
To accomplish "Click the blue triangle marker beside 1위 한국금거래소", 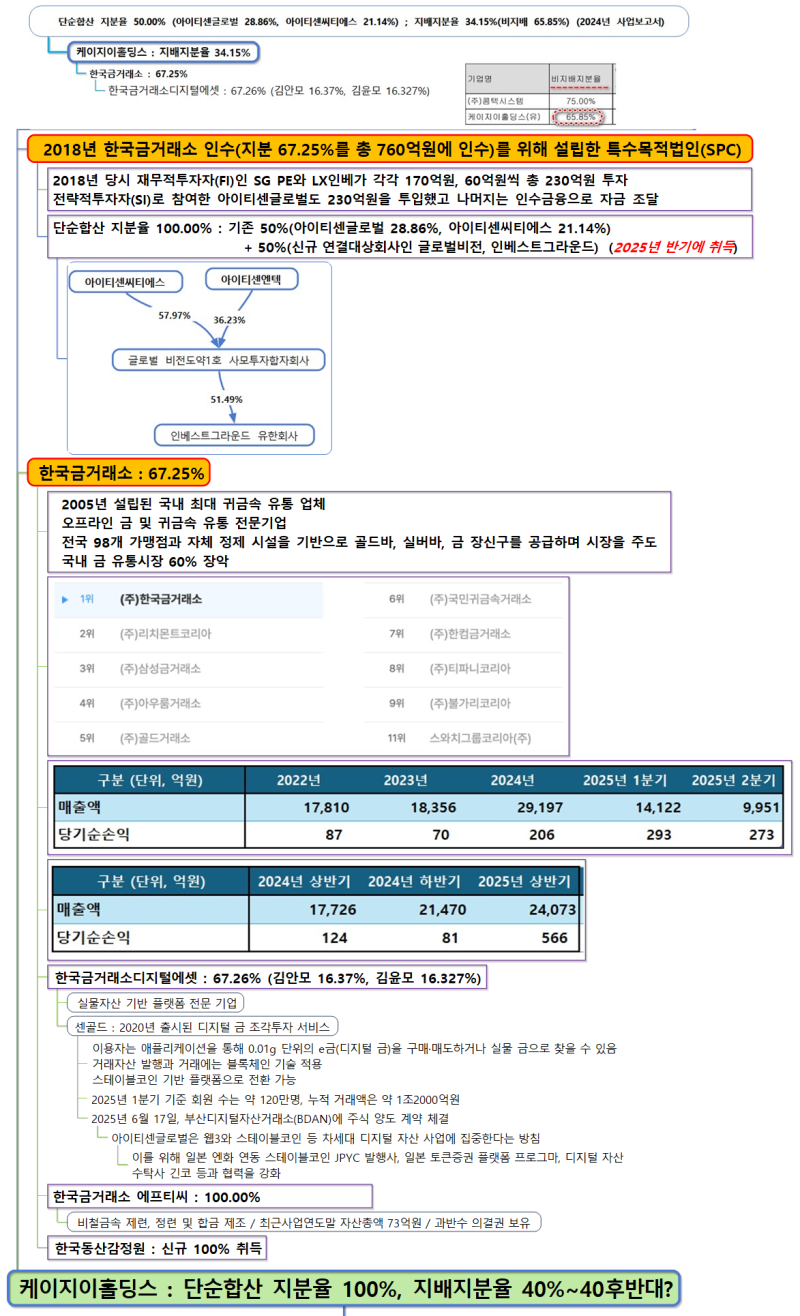I will point(66,599).
